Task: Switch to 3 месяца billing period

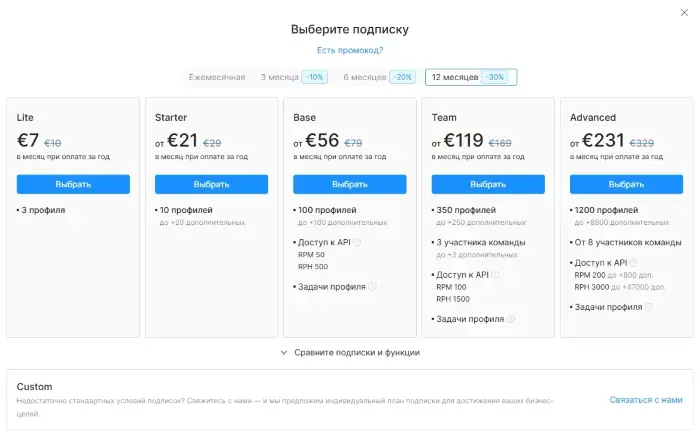Action: [294, 77]
